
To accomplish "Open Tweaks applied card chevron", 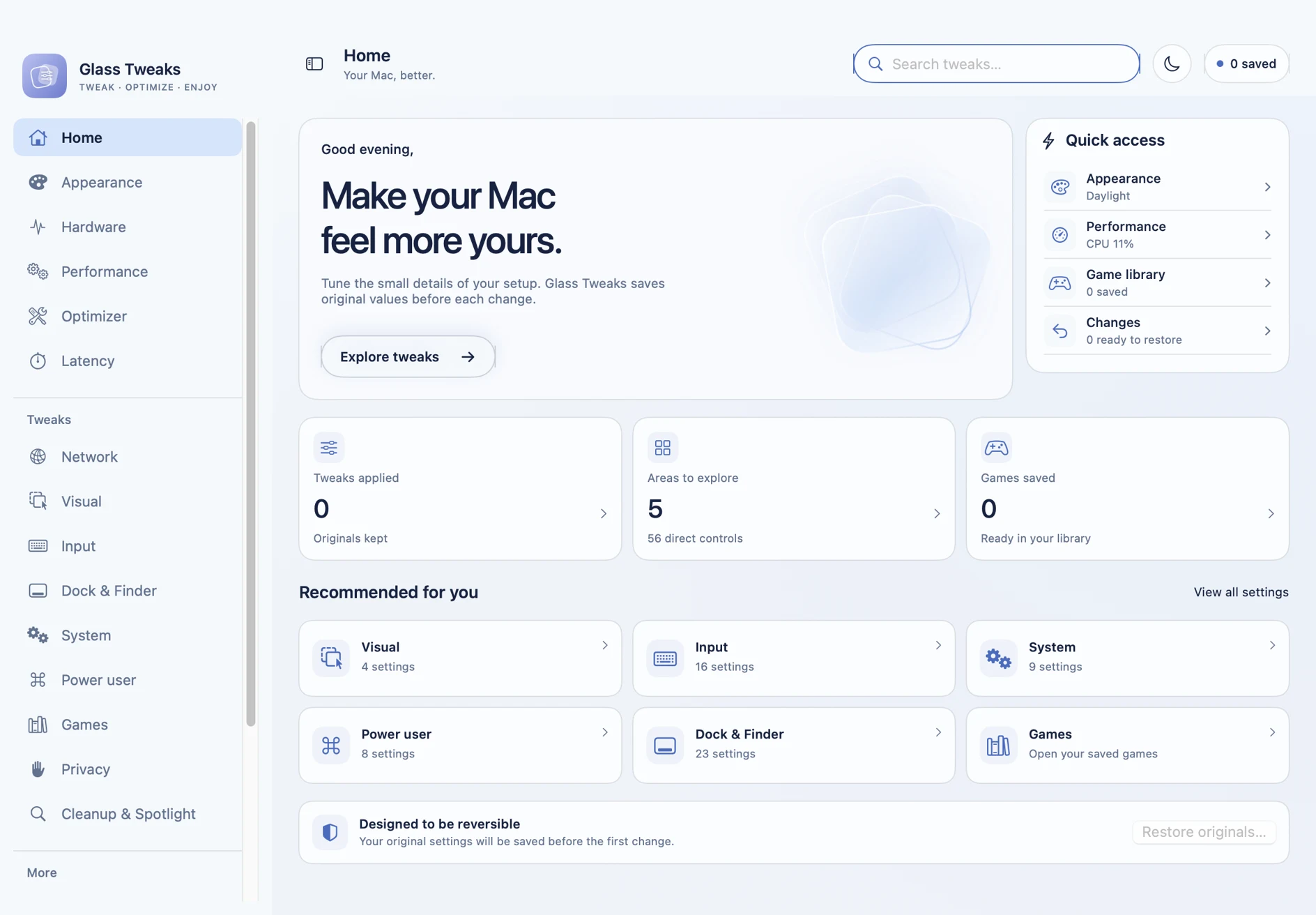I will [604, 514].
